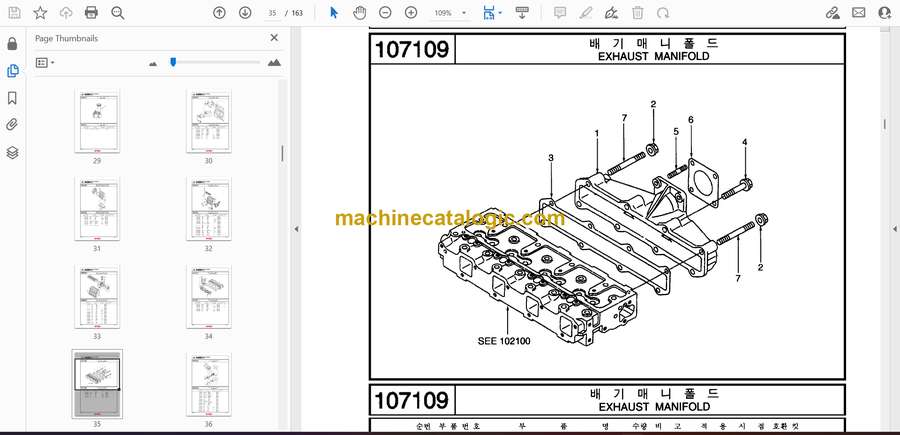Open the account profile icon
This screenshot has height=435, width=900.
tap(885, 13)
